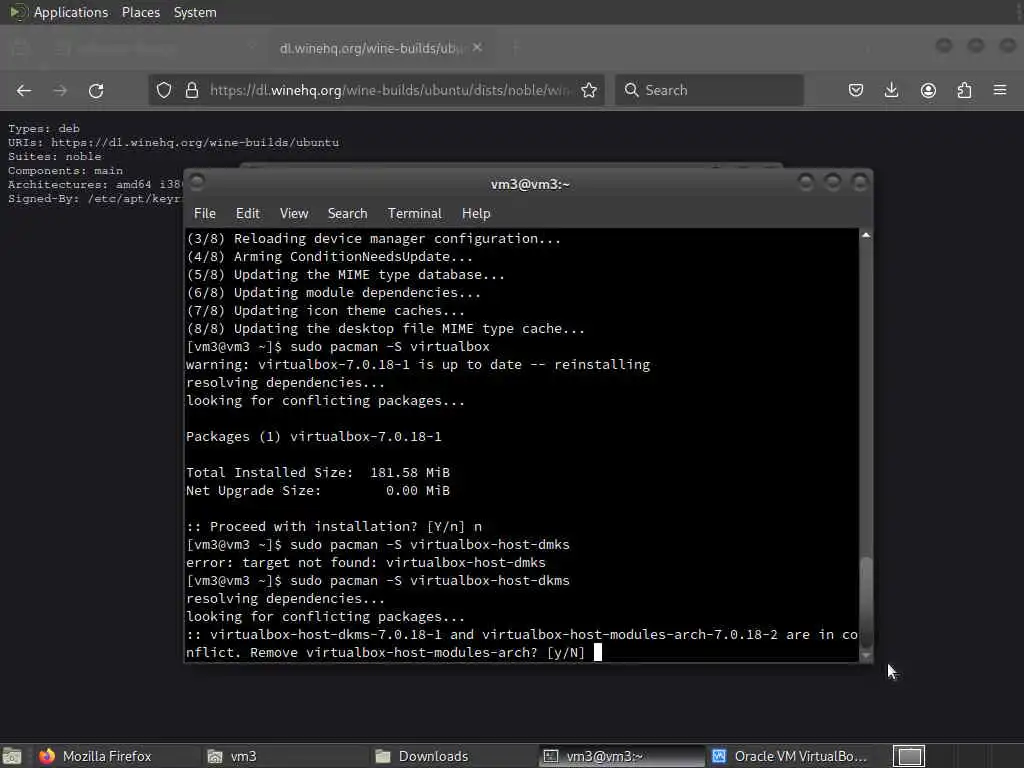Click terminal scrollbar up arrow
1024x768 pixels.
coord(866,235)
